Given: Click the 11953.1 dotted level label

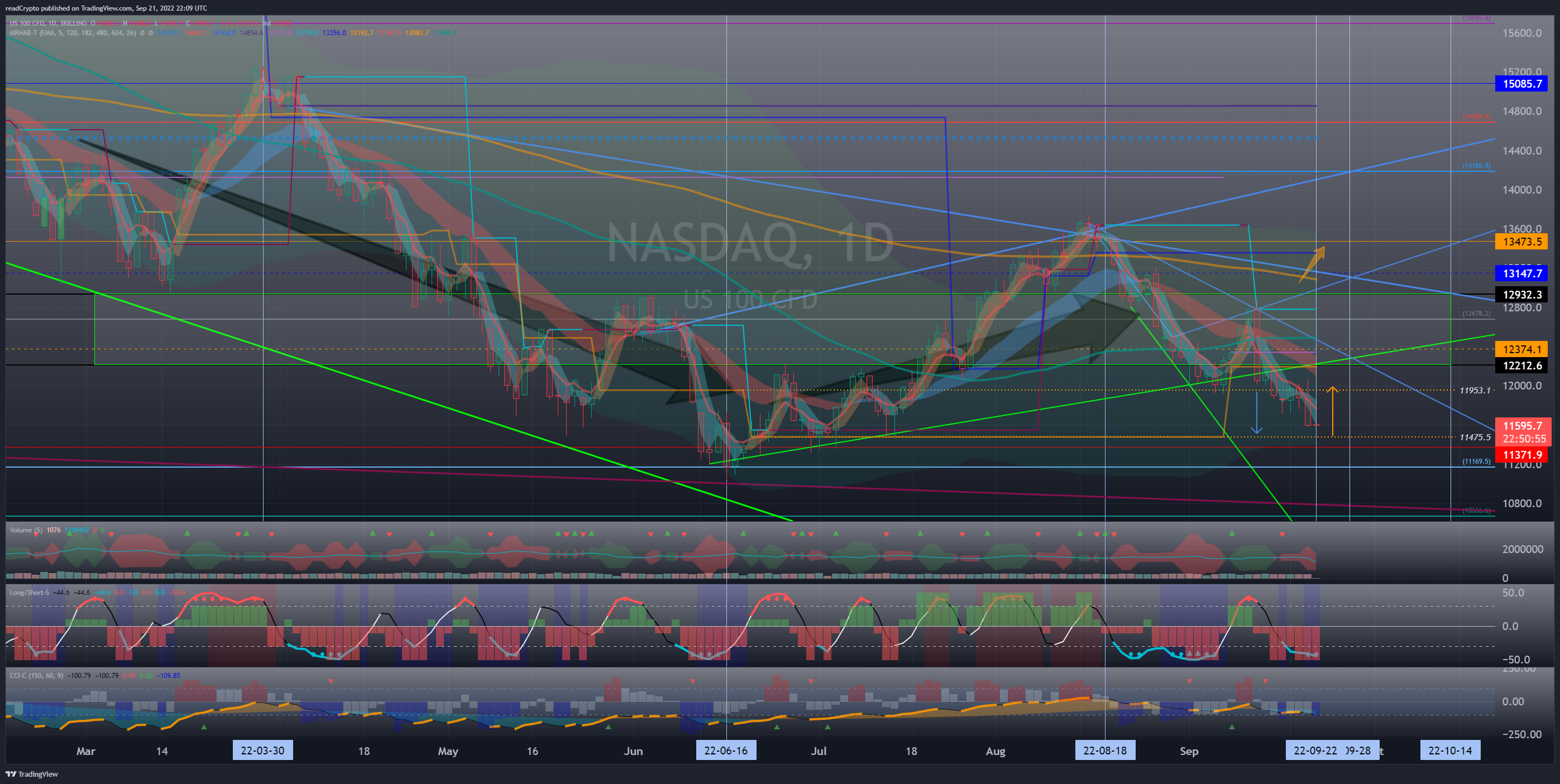Looking at the screenshot, I should (1475, 391).
